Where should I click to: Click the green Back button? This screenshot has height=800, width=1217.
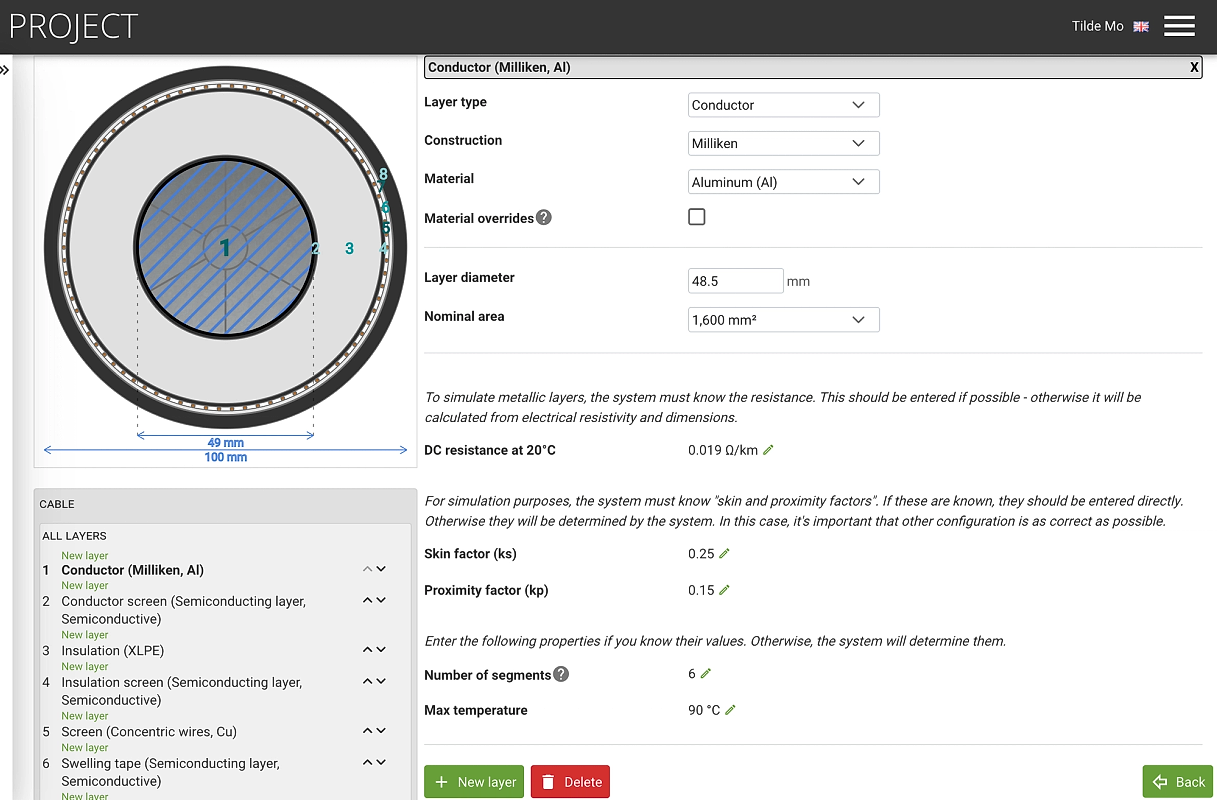click(x=1178, y=782)
